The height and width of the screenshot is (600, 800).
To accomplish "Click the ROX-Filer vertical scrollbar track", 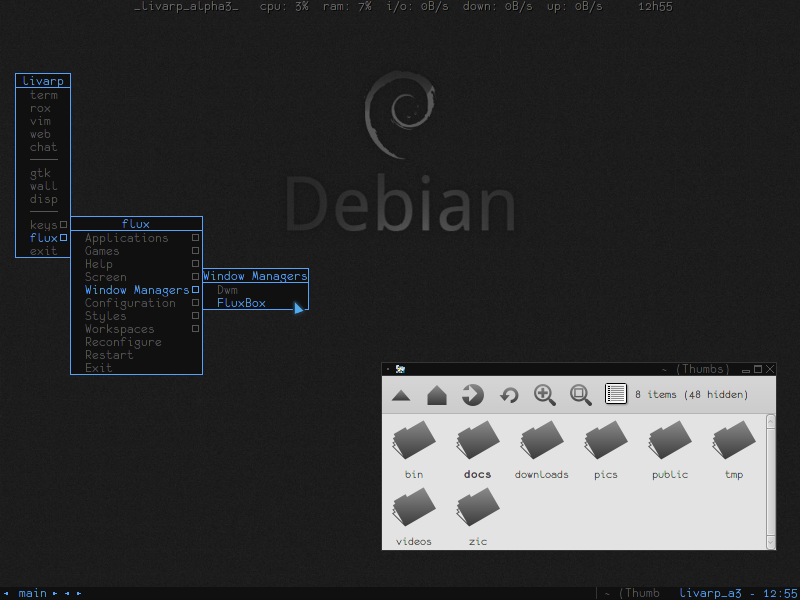I will pyautogui.click(x=770, y=481).
